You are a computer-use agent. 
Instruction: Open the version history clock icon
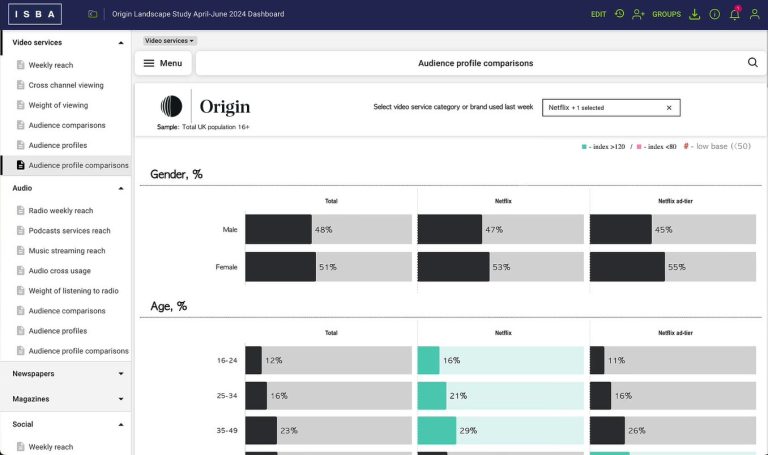tap(620, 14)
